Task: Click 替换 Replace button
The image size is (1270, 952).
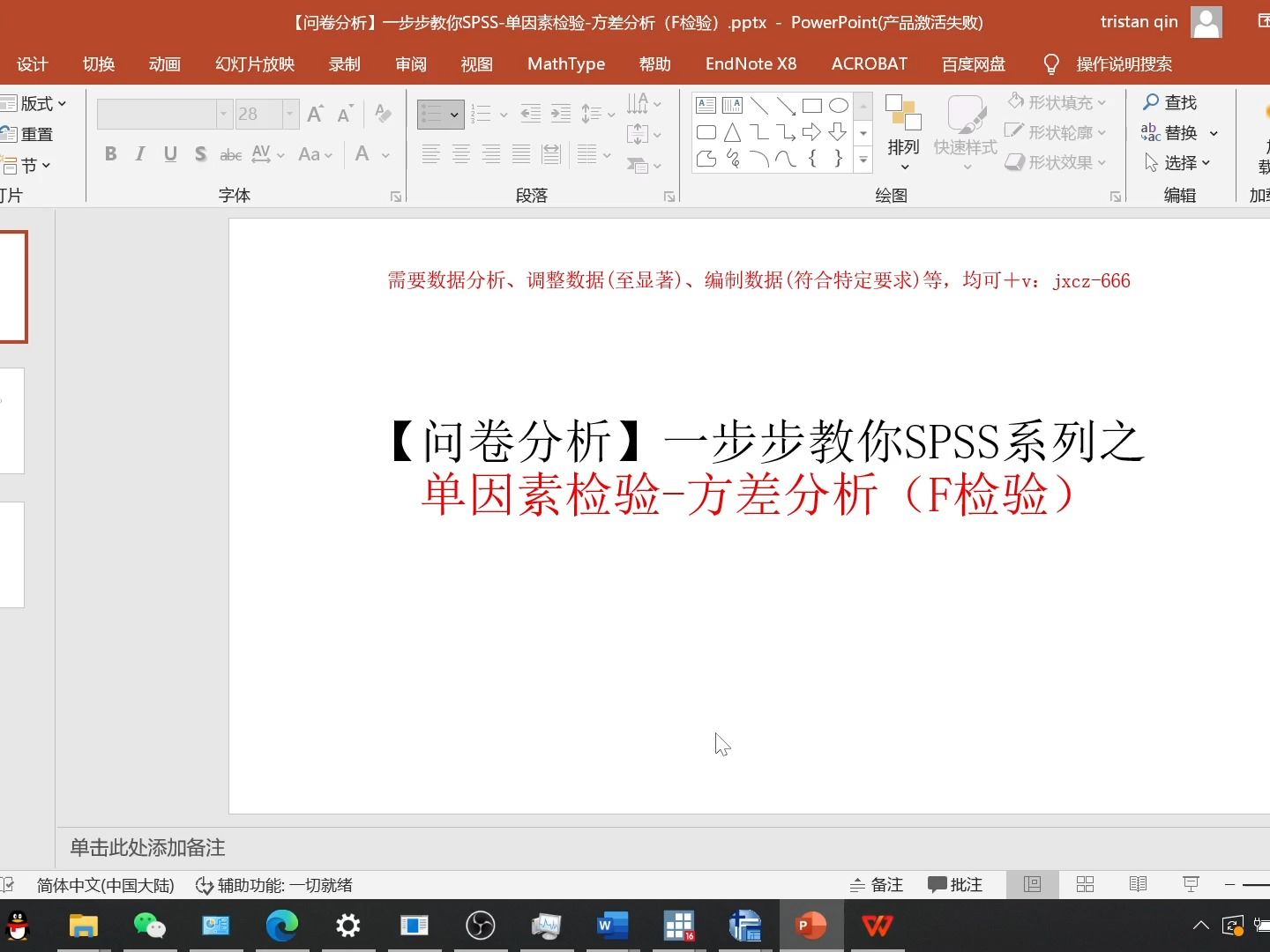Action: point(1169,132)
